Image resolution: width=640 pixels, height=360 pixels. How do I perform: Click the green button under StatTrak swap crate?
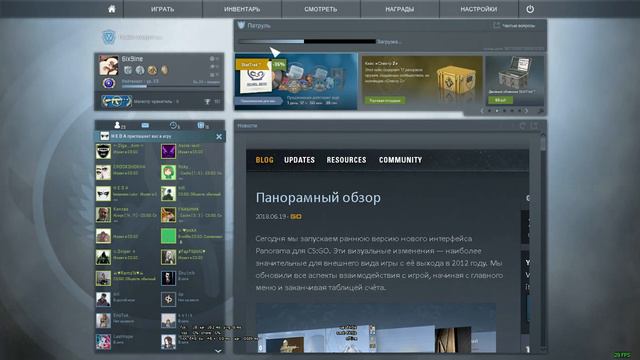(x=500, y=100)
